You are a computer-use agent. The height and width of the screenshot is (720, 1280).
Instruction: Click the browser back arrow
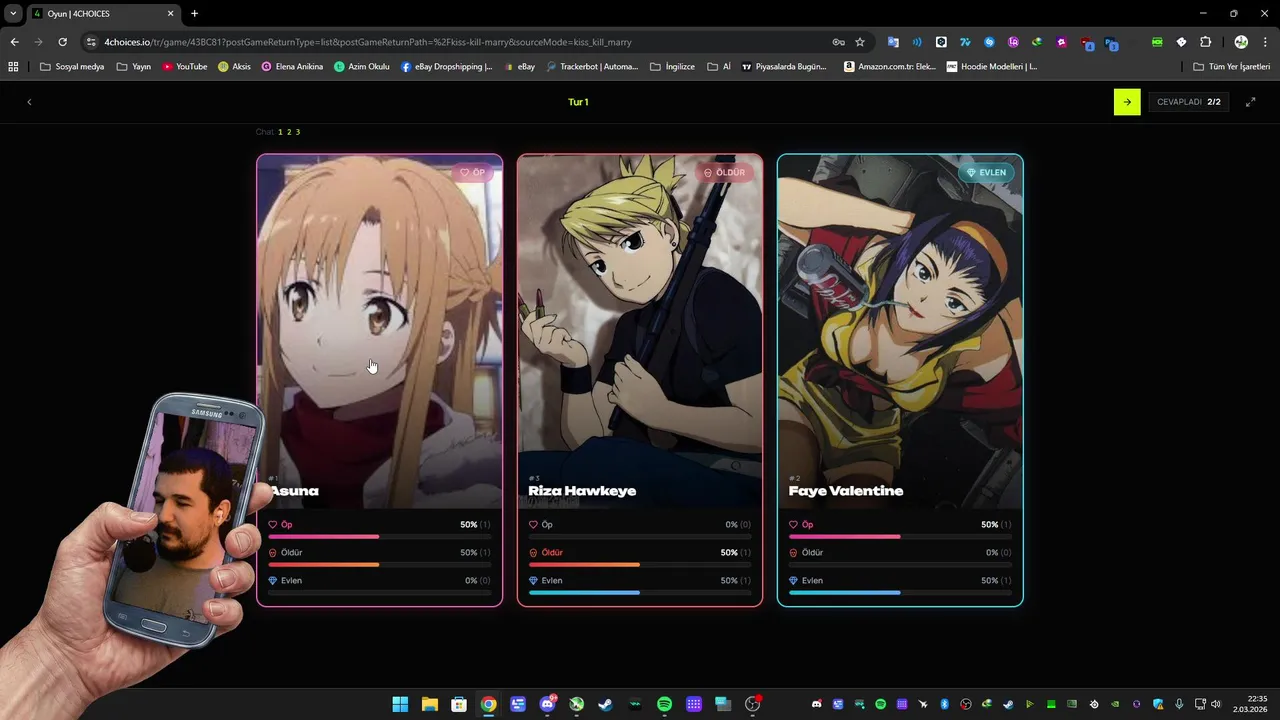click(x=14, y=42)
